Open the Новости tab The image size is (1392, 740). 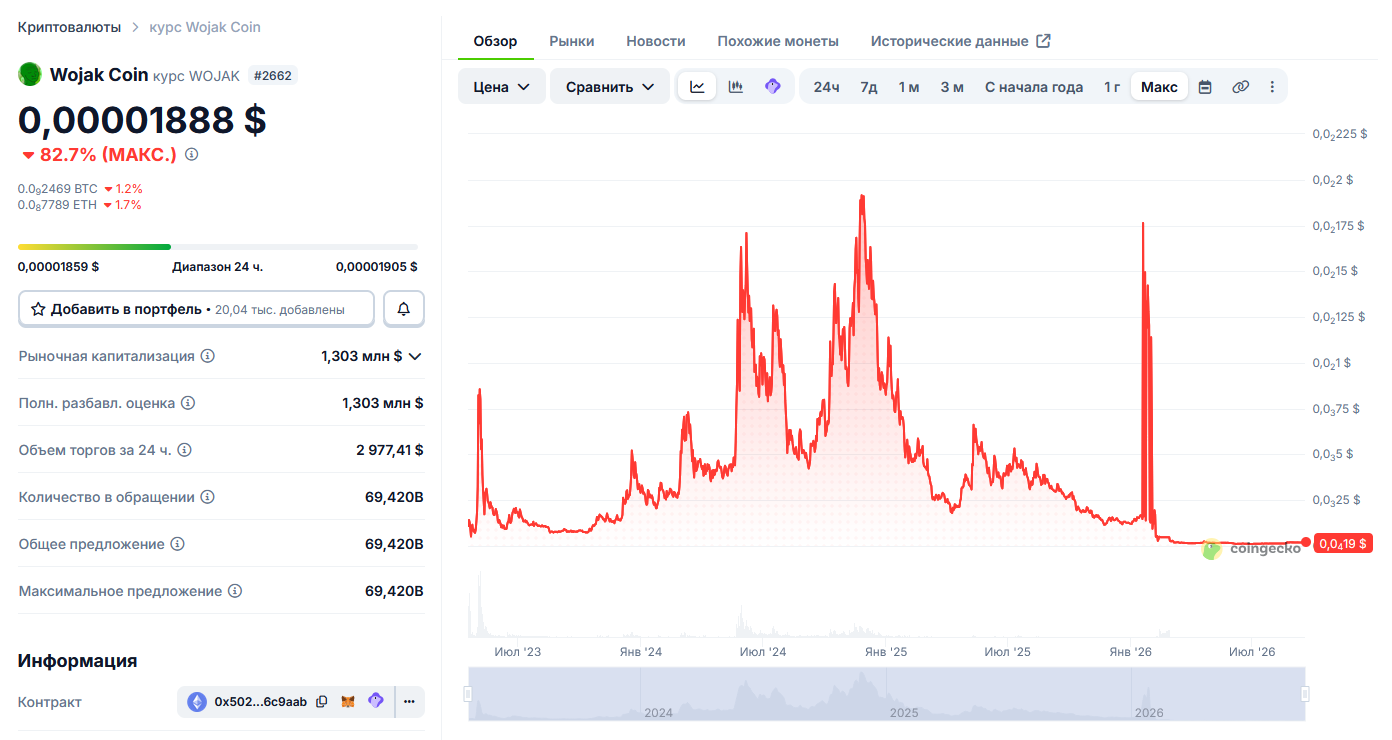[656, 41]
